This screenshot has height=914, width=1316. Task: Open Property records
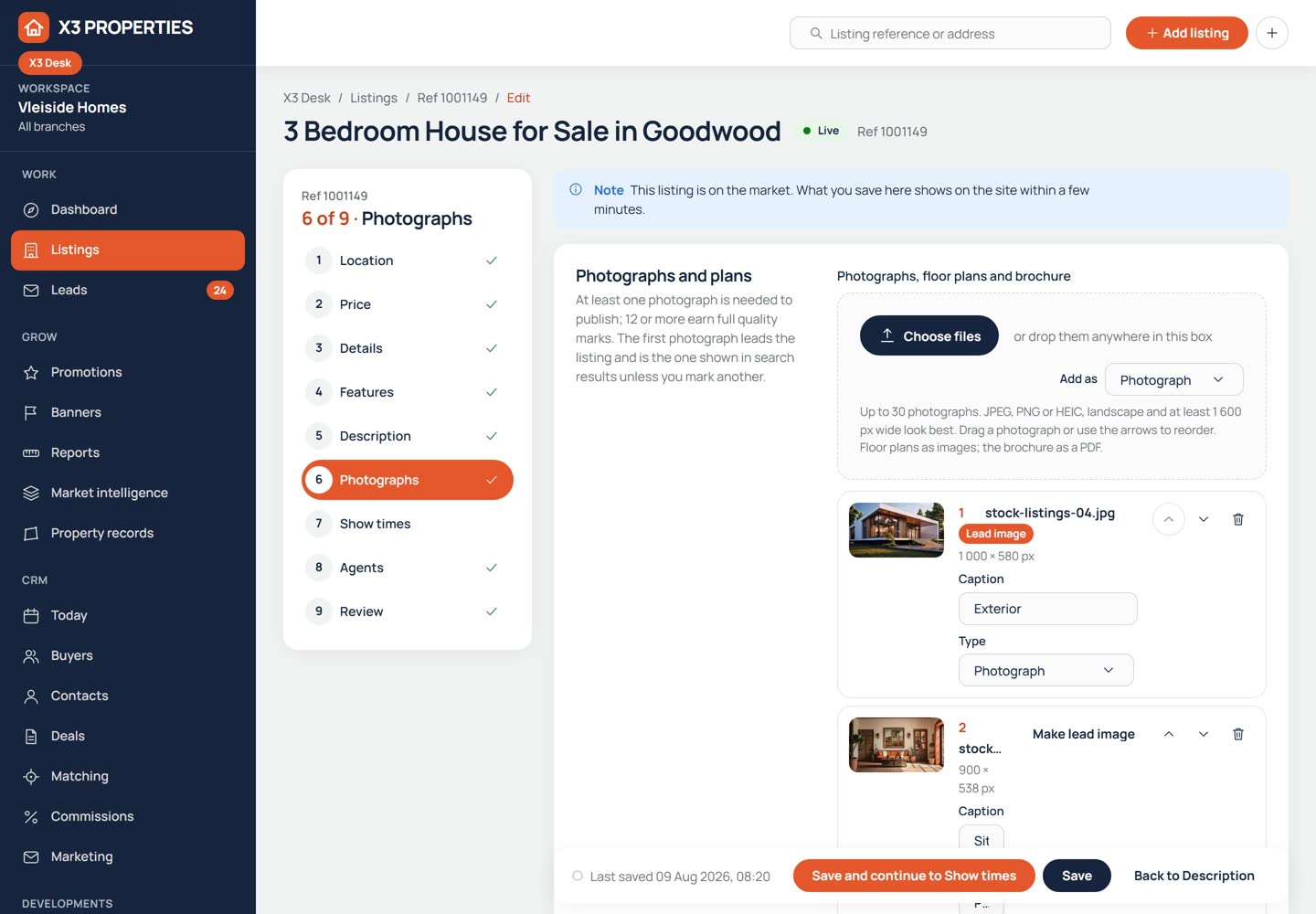point(128,533)
